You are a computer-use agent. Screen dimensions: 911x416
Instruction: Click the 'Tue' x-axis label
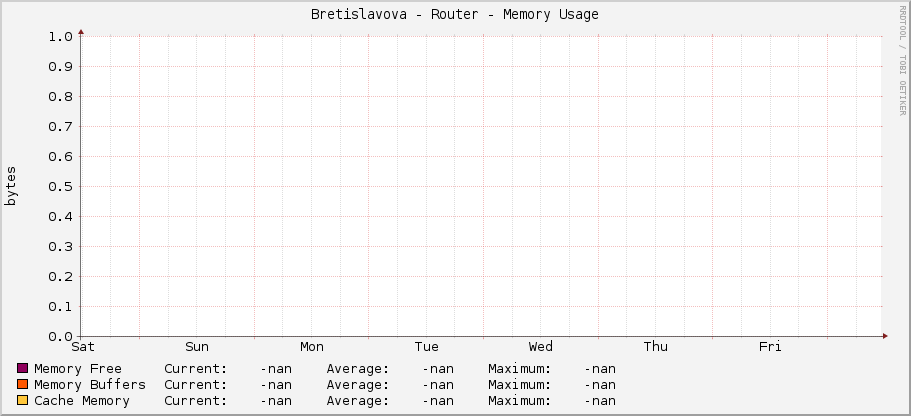[426, 347]
